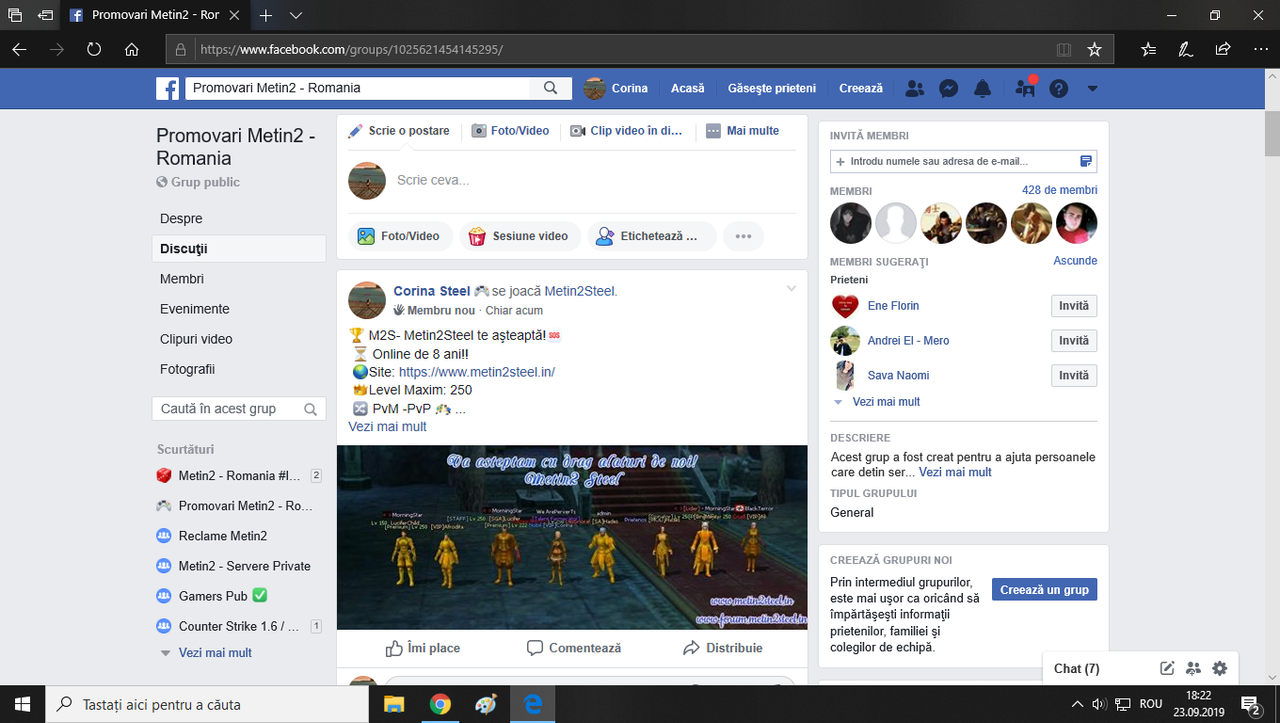Open the 428 de membri link
Screen dimensions: 1280x723
click(1059, 190)
